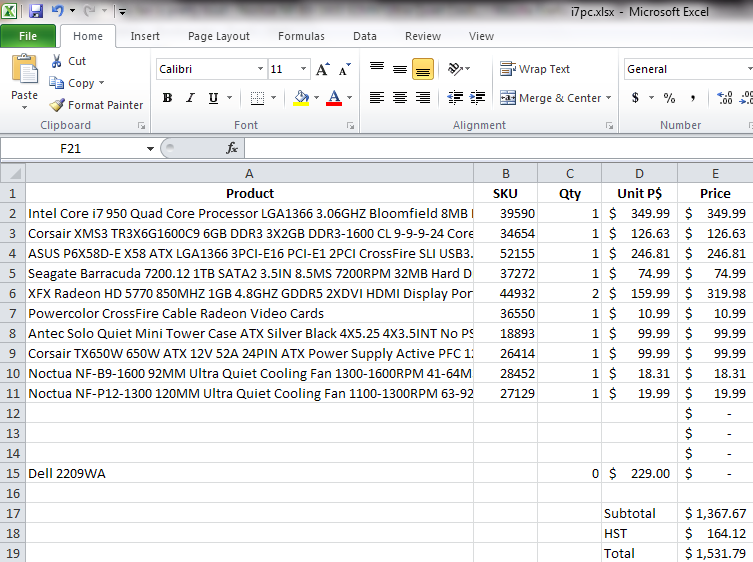The width and height of the screenshot is (753, 562).
Task: Set Middle Align vertical alignment
Action: click(x=400, y=69)
